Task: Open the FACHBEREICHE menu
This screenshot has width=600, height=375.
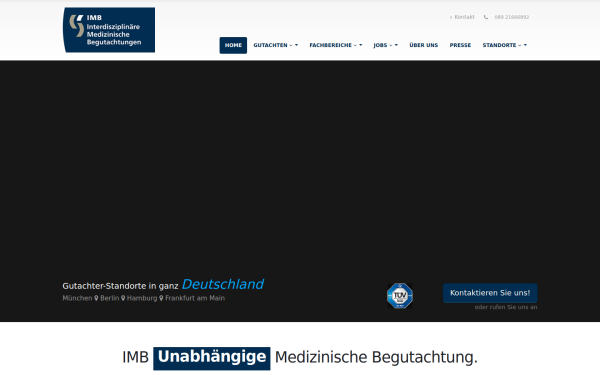Action: coord(330,45)
